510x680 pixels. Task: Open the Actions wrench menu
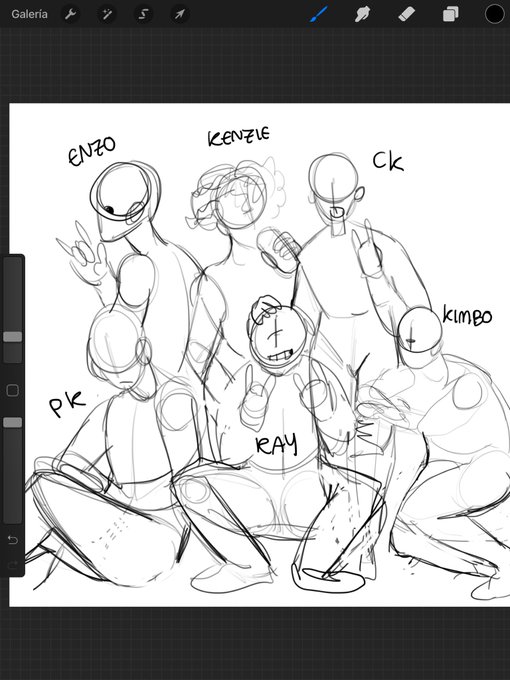71,14
